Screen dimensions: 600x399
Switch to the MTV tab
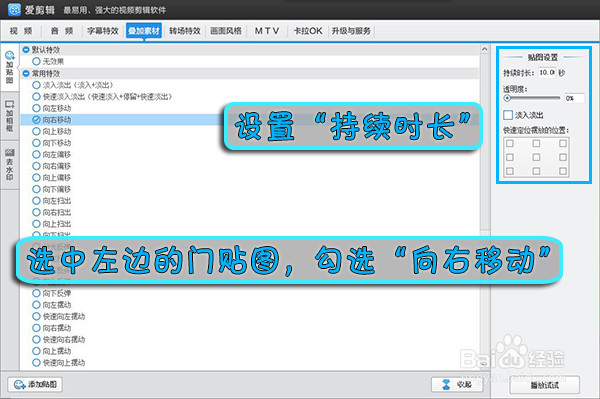coord(267,31)
